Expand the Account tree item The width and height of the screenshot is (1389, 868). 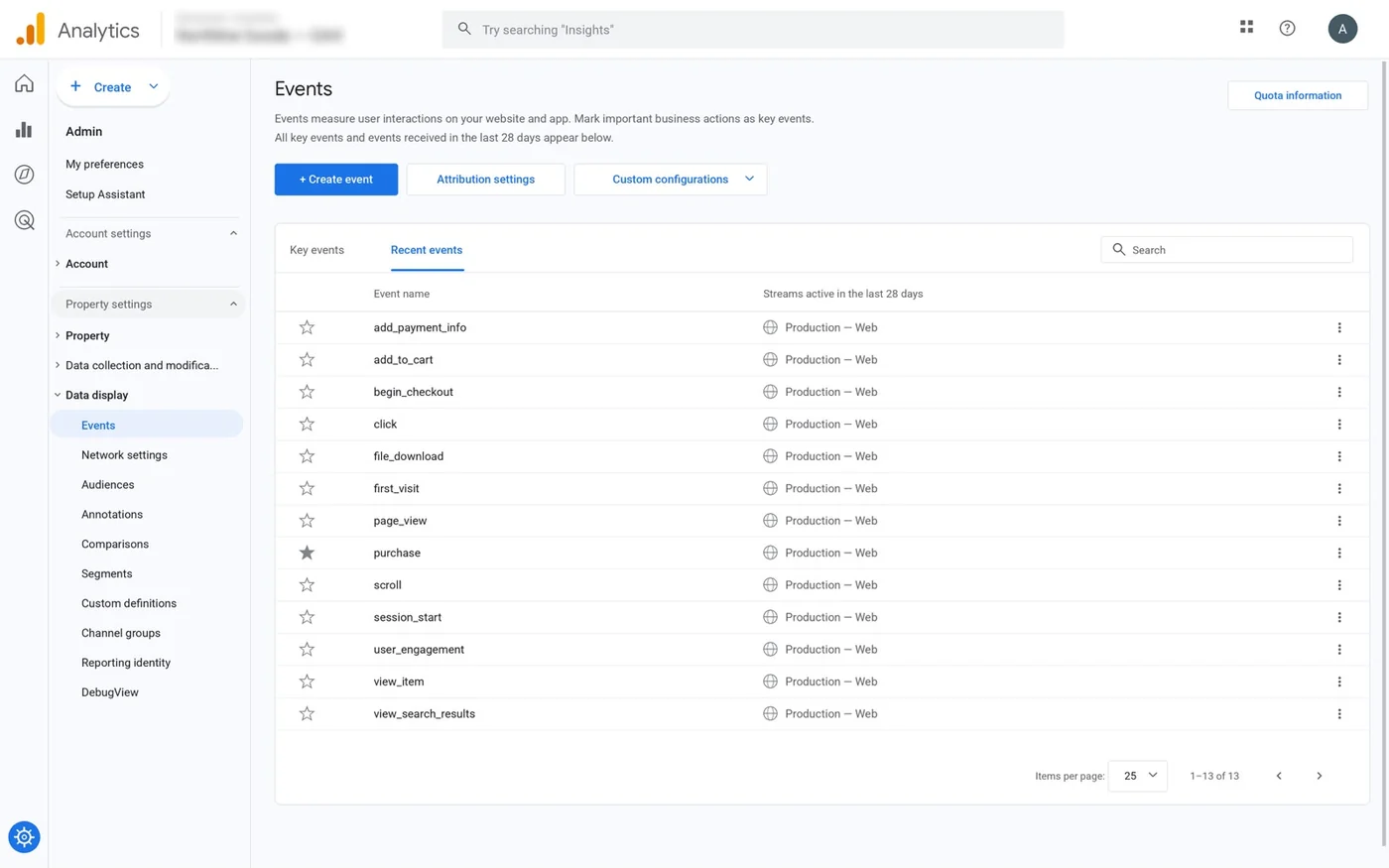coord(58,264)
